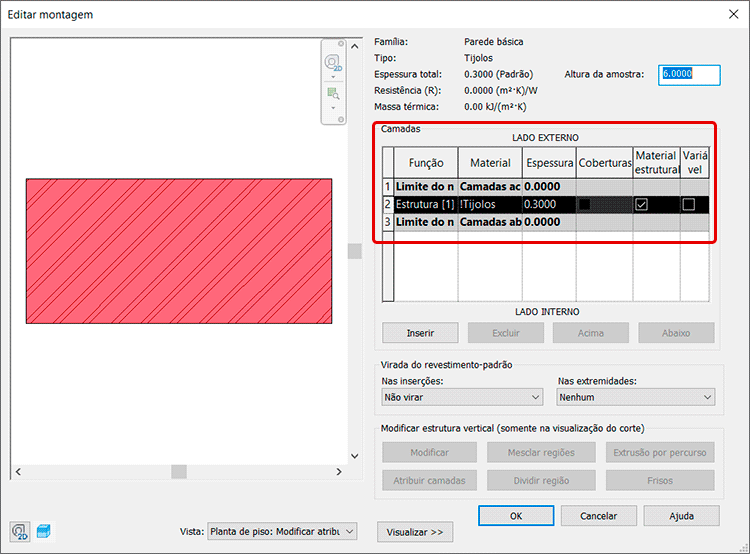Toggle Material estrutural checkbox for Tijolos row
Screen dimensions: 750x554
click(x=641, y=205)
